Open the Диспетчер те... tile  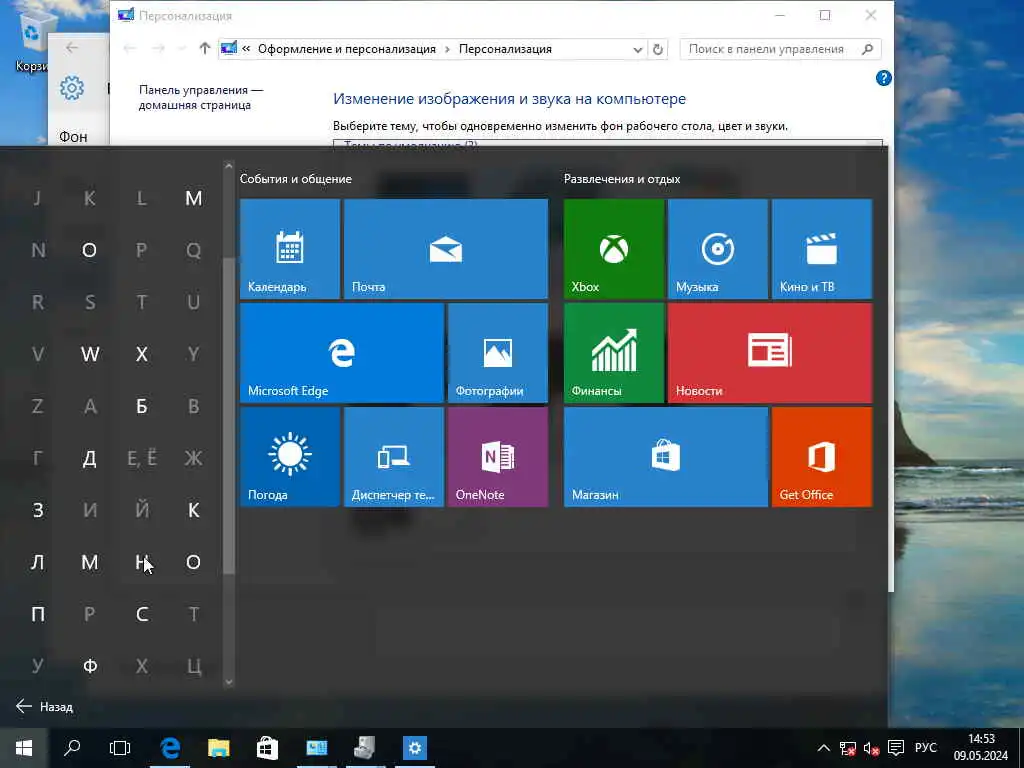pyautogui.click(x=394, y=457)
